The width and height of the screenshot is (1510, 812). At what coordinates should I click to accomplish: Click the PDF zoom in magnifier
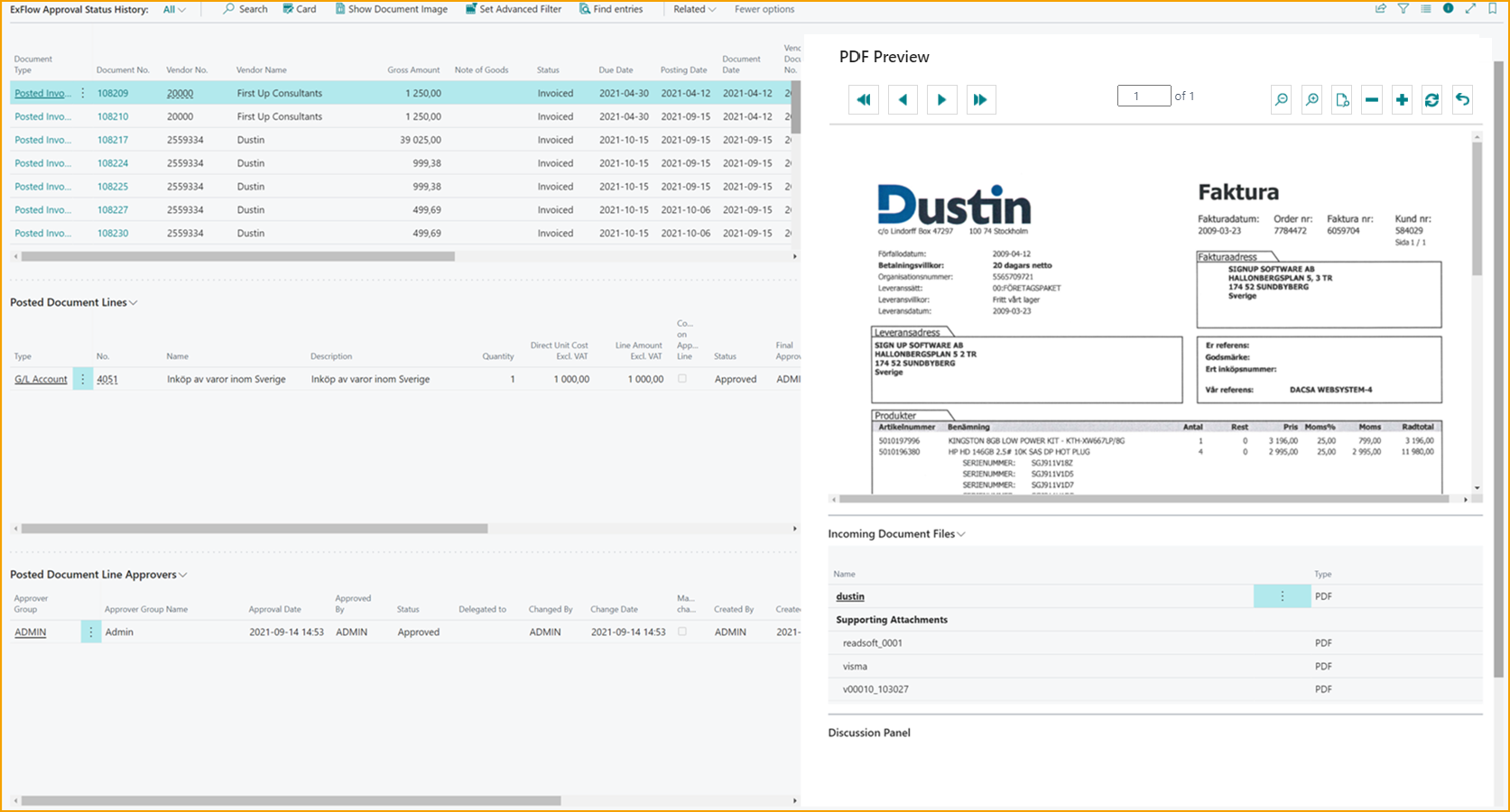(x=1311, y=100)
